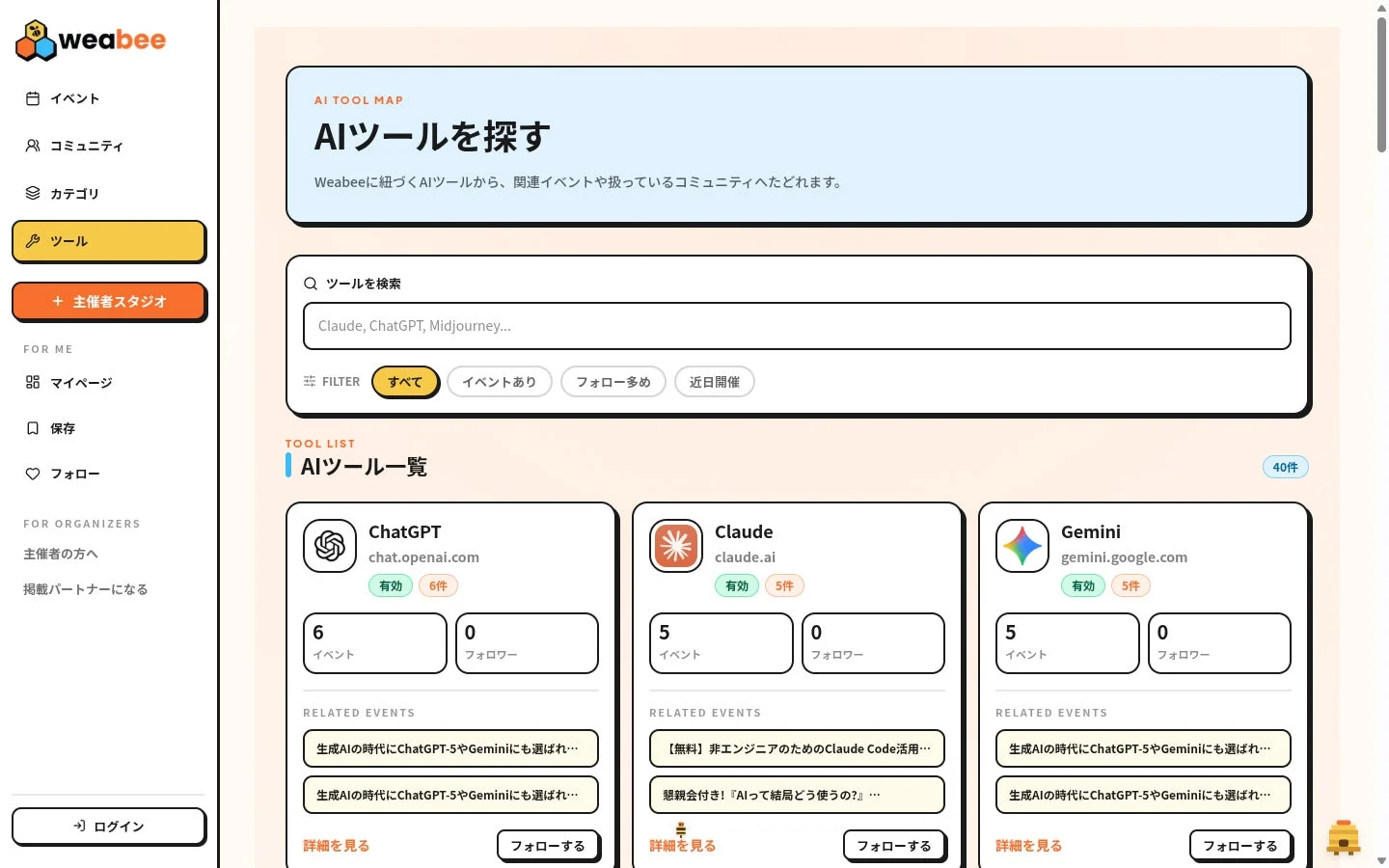Screen dimensions: 1389x868
Task: Click the 6件 badge on ChatGPT
Action: pos(438,585)
